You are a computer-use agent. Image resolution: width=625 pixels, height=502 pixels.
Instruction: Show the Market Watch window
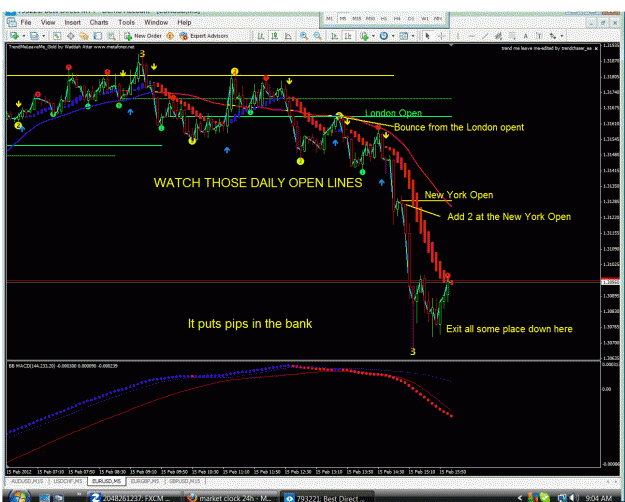click(x=57, y=36)
